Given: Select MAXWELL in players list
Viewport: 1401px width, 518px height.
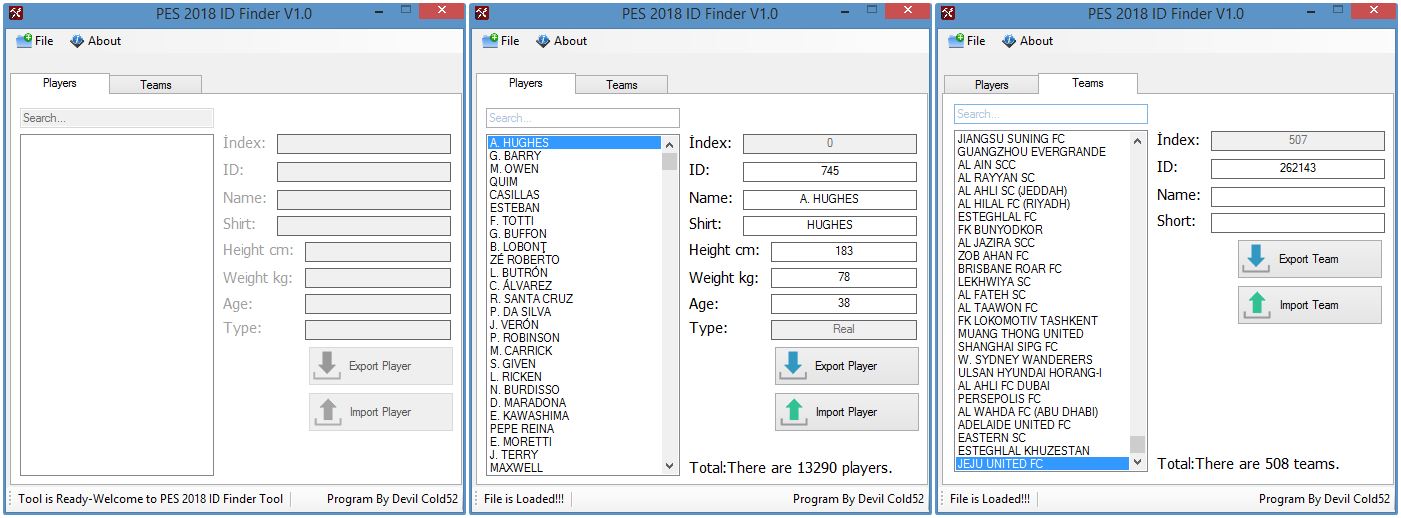Looking at the screenshot, I should point(574,468).
